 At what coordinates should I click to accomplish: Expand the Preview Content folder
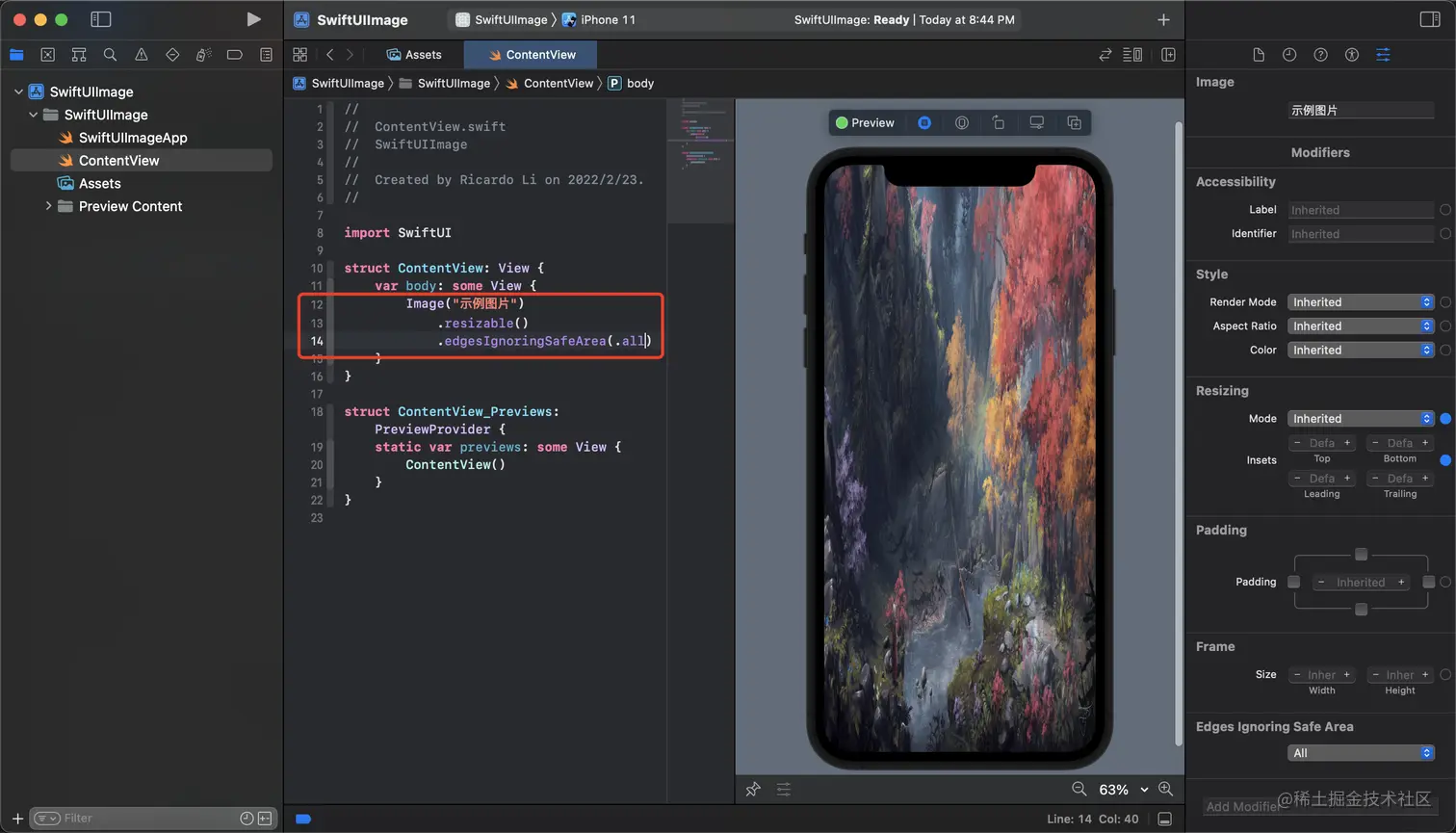pos(48,206)
